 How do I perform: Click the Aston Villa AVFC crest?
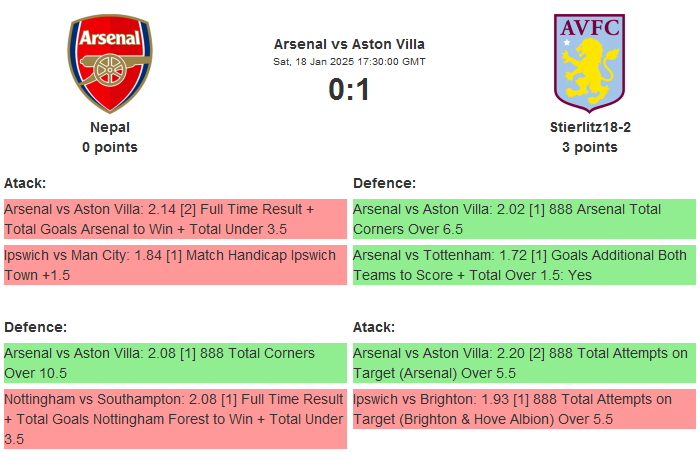(589, 61)
